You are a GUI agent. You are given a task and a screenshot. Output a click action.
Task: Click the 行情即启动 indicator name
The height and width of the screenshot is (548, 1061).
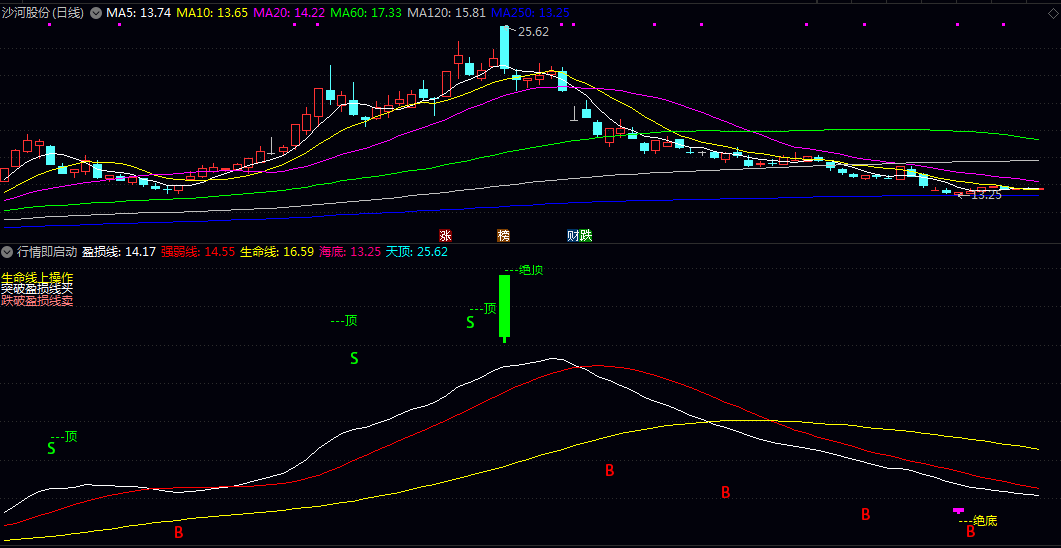click(47, 252)
